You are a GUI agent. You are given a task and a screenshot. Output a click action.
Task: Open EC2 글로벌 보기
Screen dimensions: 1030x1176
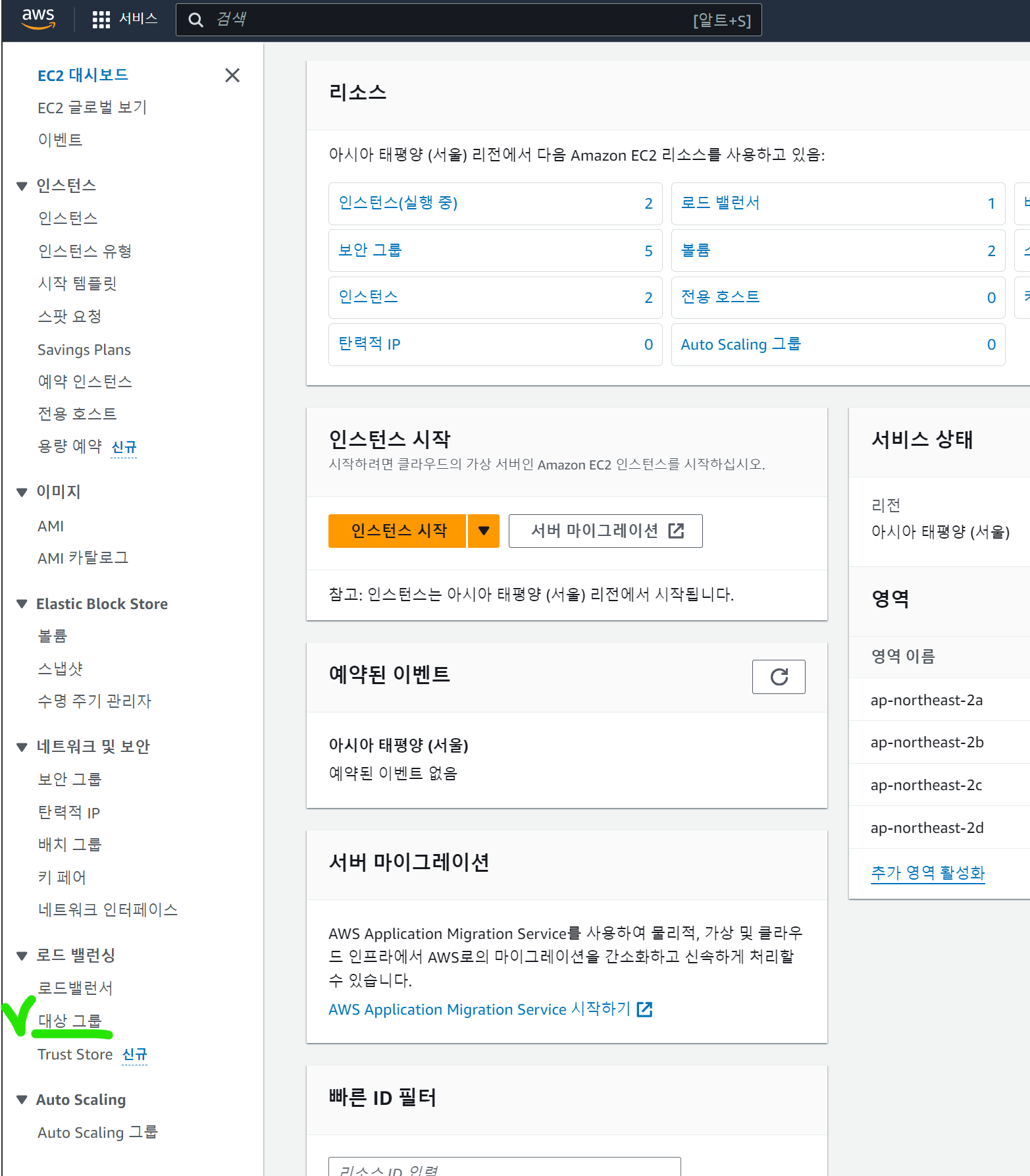point(92,107)
